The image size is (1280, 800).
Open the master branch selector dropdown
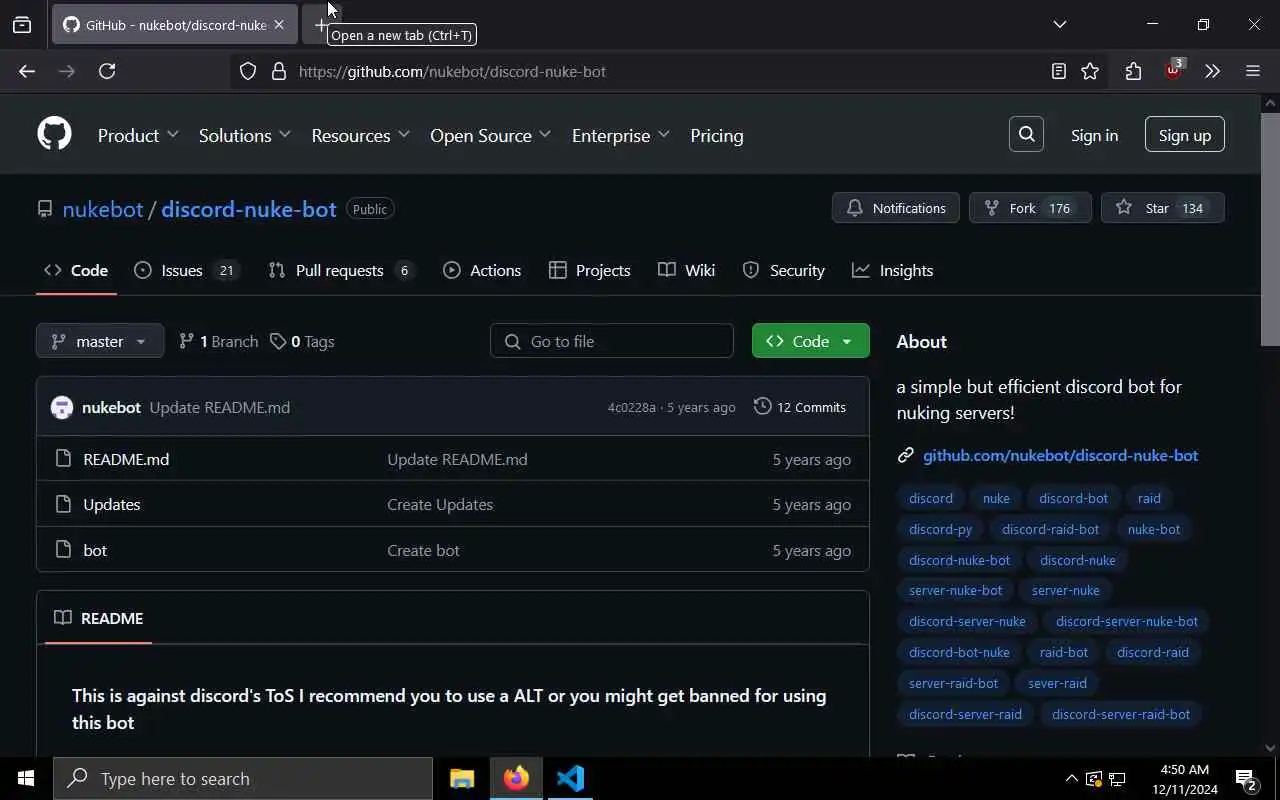[100, 341]
